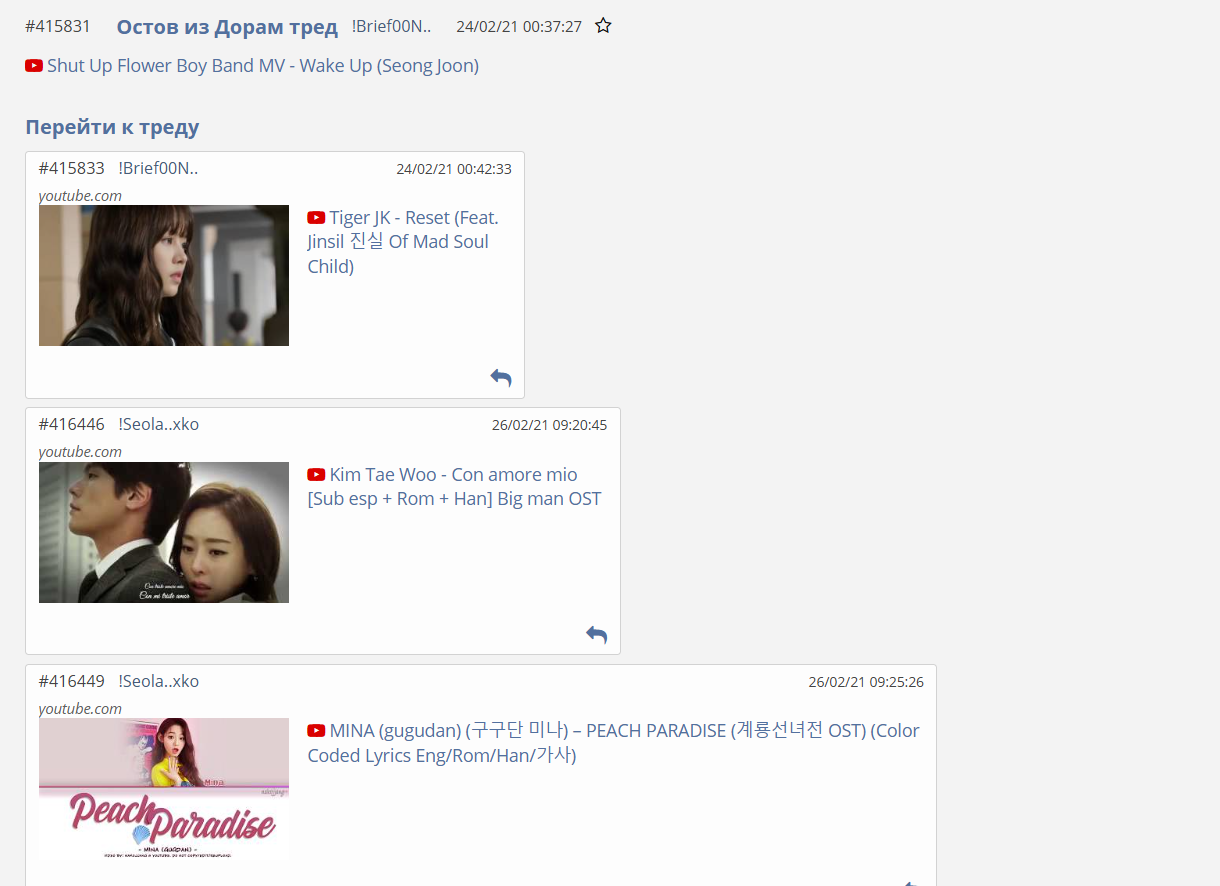The width and height of the screenshot is (1220, 886).
Task: Star the thread #415831 as favorite
Action: (603, 26)
